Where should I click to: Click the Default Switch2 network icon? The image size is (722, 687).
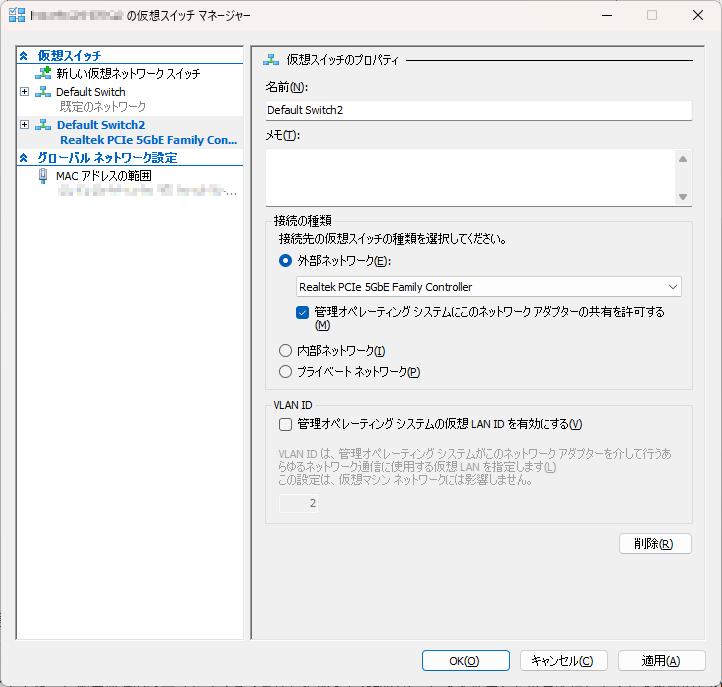pyautogui.click(x=43, y=125)
